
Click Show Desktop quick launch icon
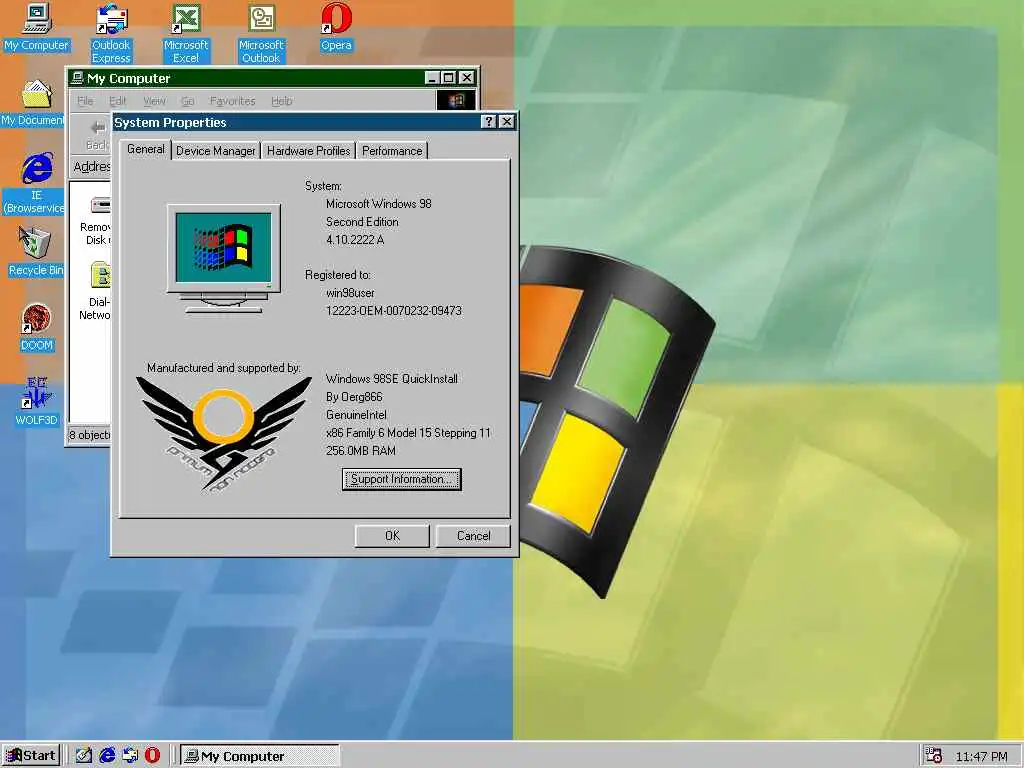click(84, 756)
